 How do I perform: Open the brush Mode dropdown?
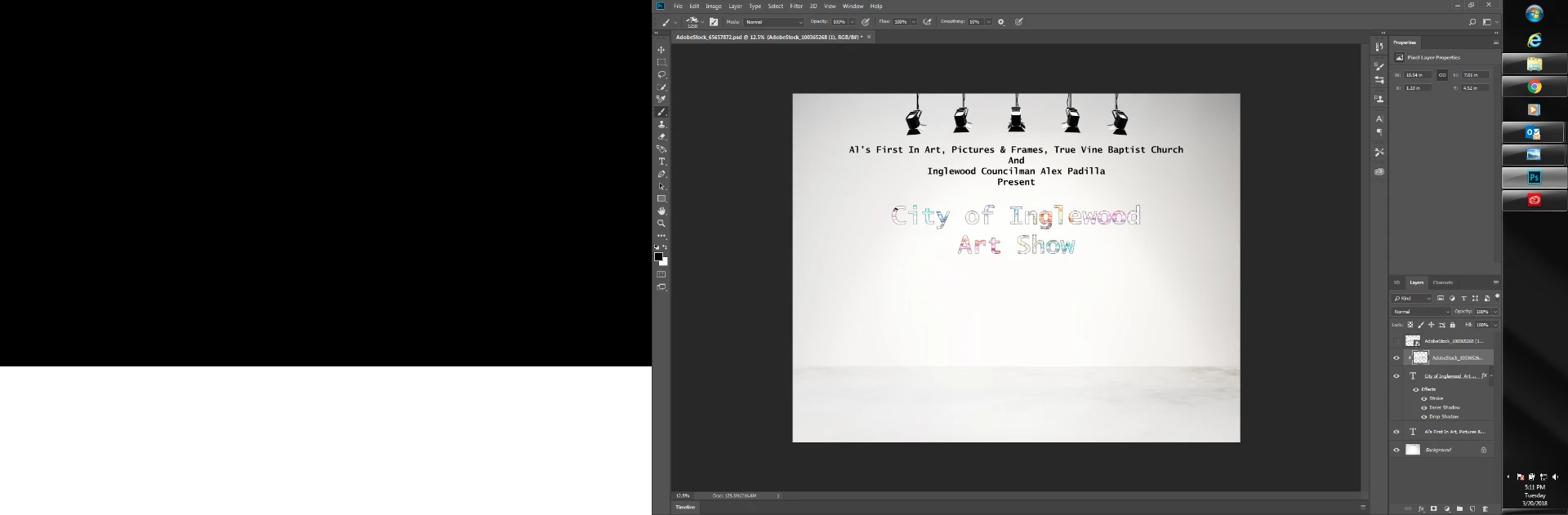[x=773, y=22]
